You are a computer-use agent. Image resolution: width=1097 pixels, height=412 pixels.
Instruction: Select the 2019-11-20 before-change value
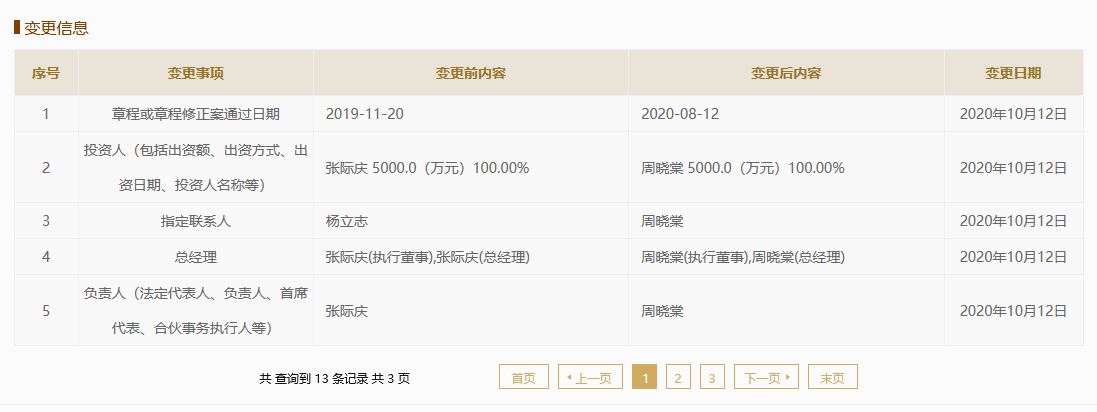365,114
